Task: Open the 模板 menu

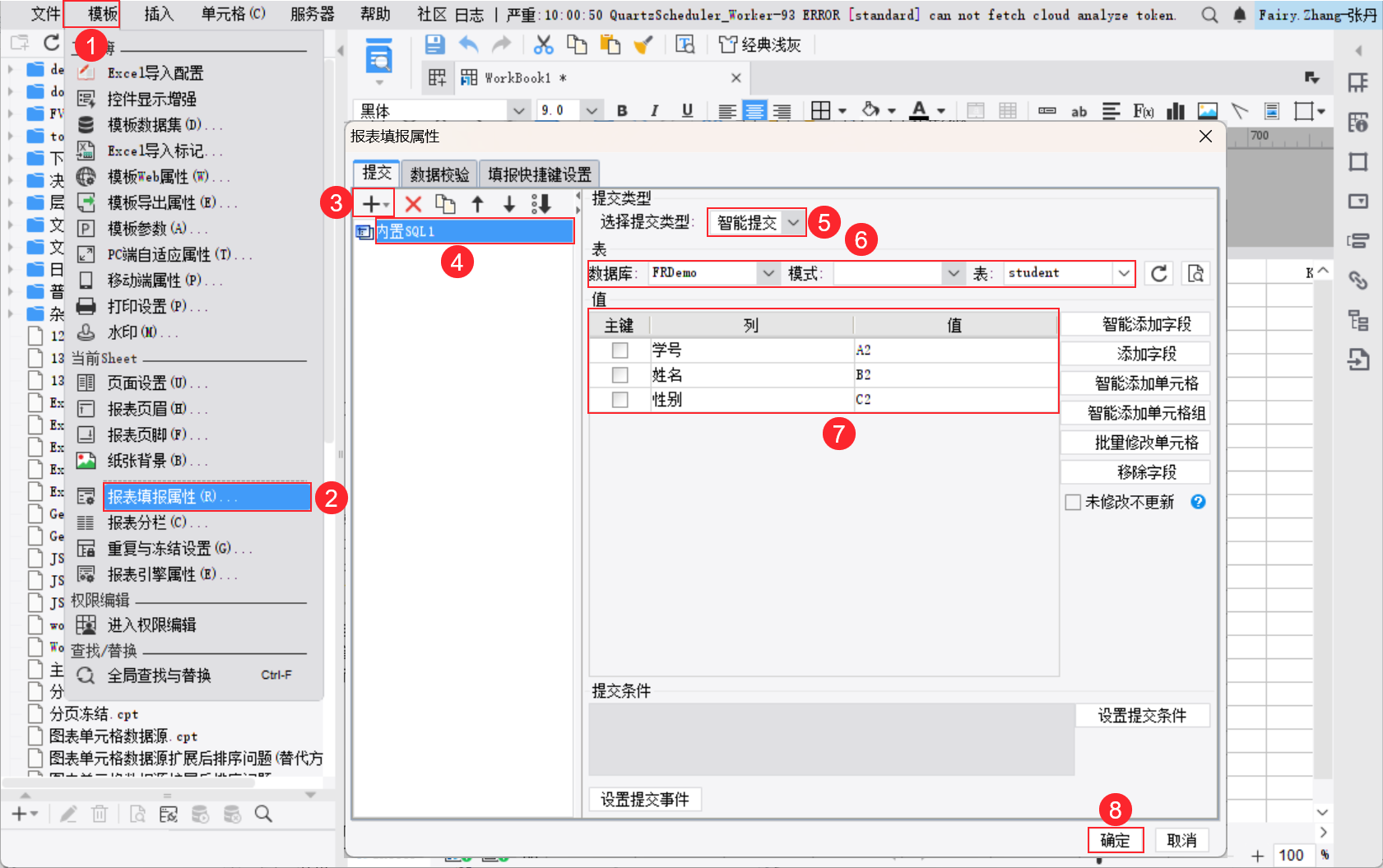Action: [x=103, y=14]
